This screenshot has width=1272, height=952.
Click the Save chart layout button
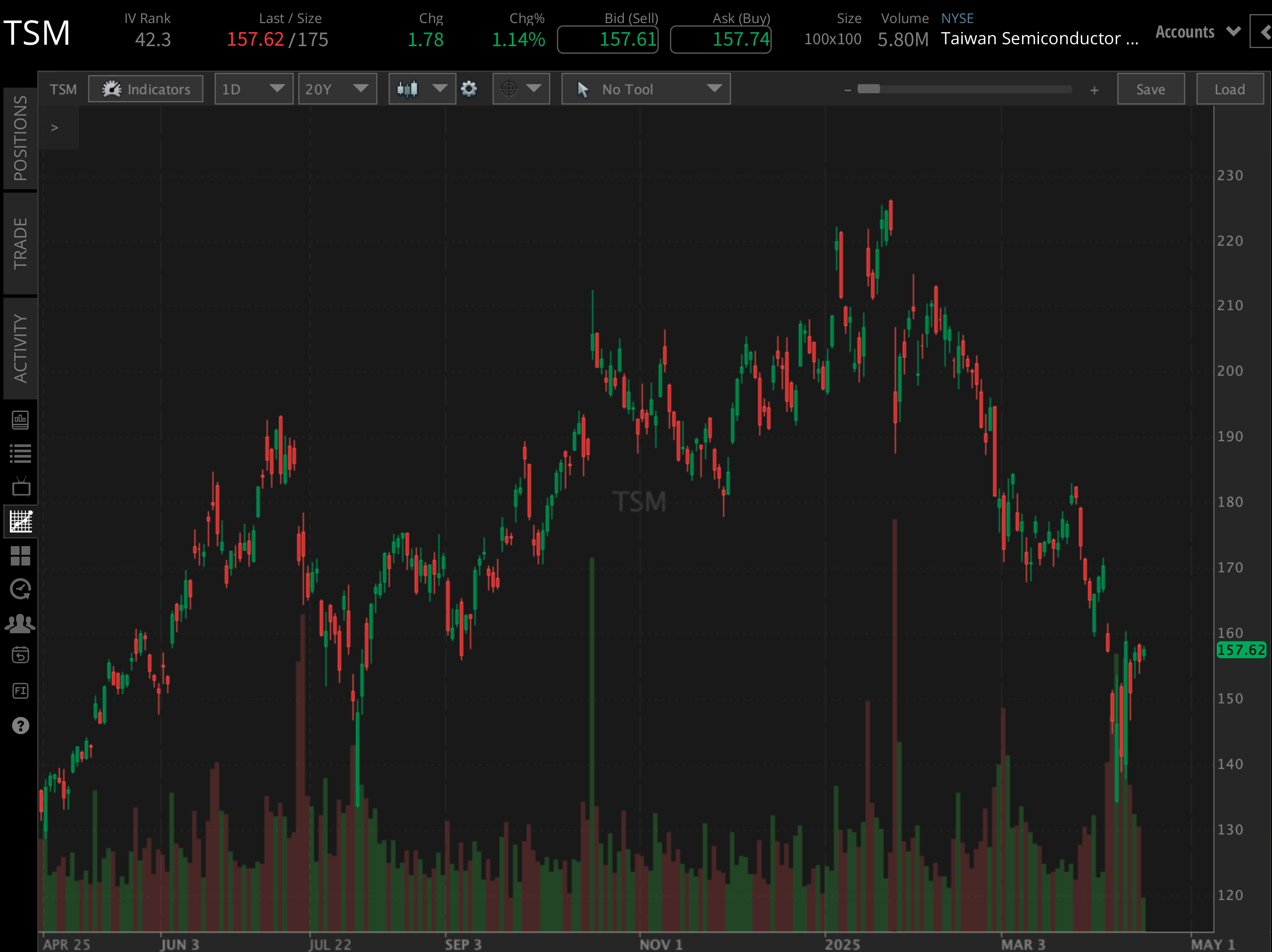click(x=1150, y=89)
